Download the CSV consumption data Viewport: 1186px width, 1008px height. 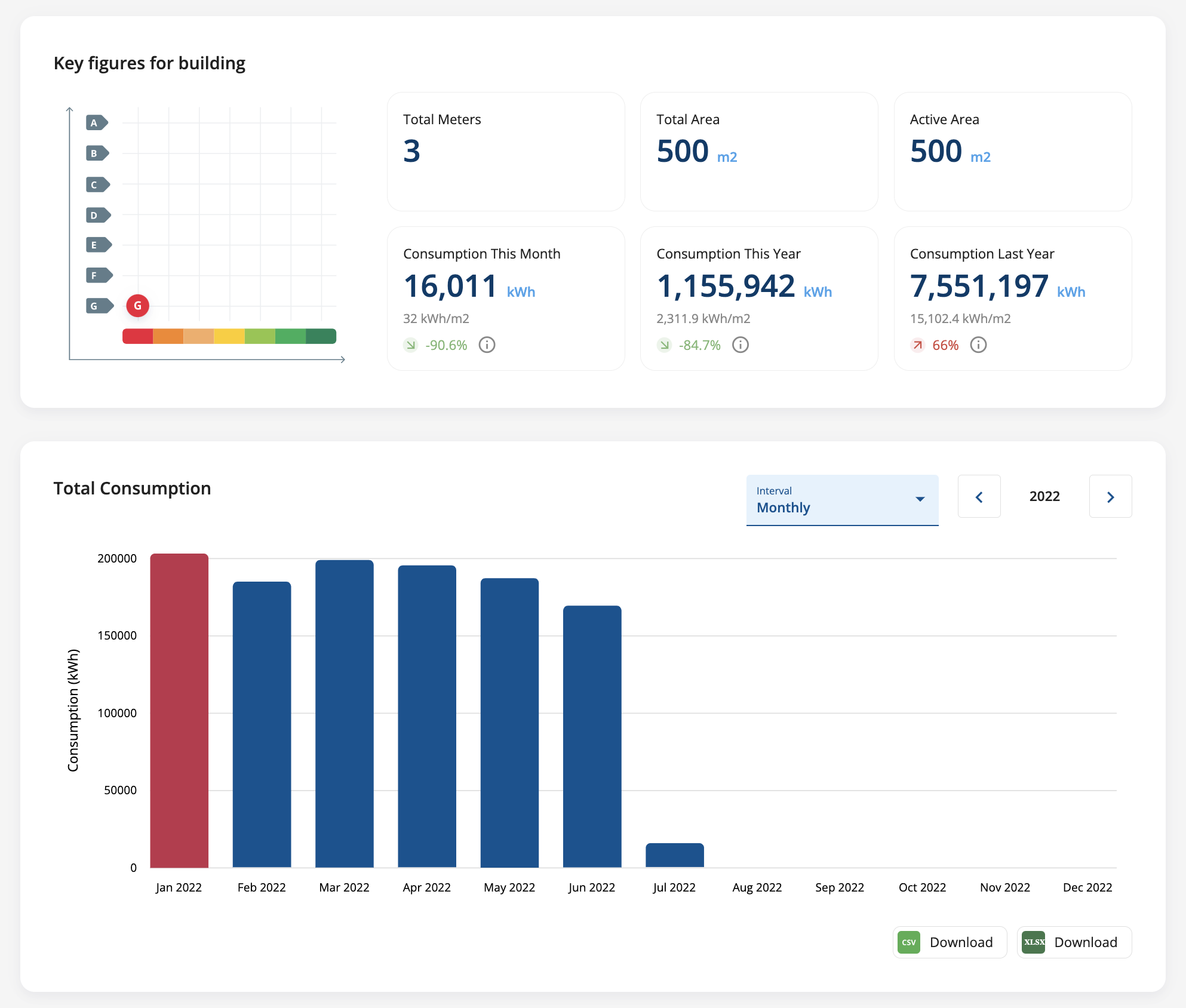click(950, 942)
